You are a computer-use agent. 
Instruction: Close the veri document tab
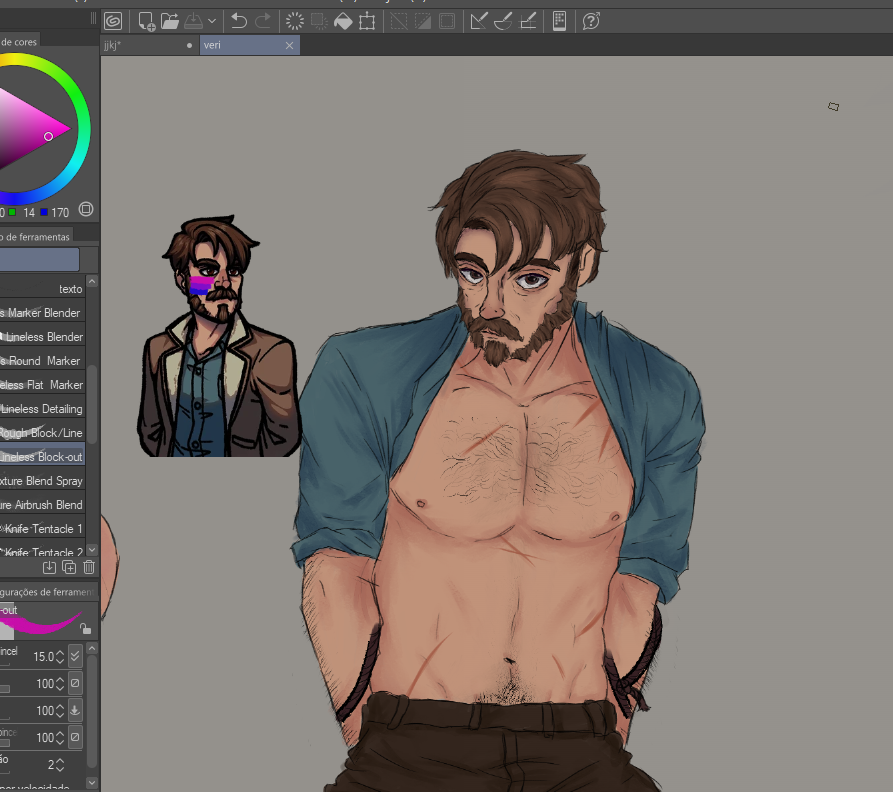(x=289, y=46)
